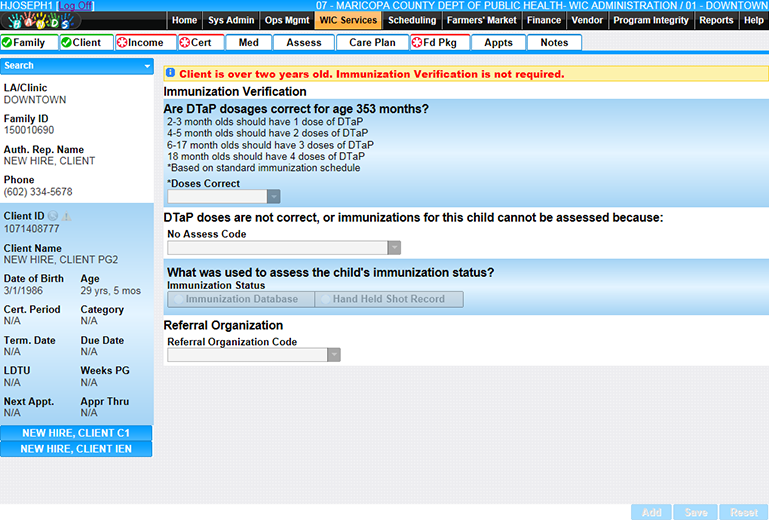Select the NEW HIRE, CLIENT C1 button
Image resolution: width=769 pixels, height=520 pixels.
(76, 433)
